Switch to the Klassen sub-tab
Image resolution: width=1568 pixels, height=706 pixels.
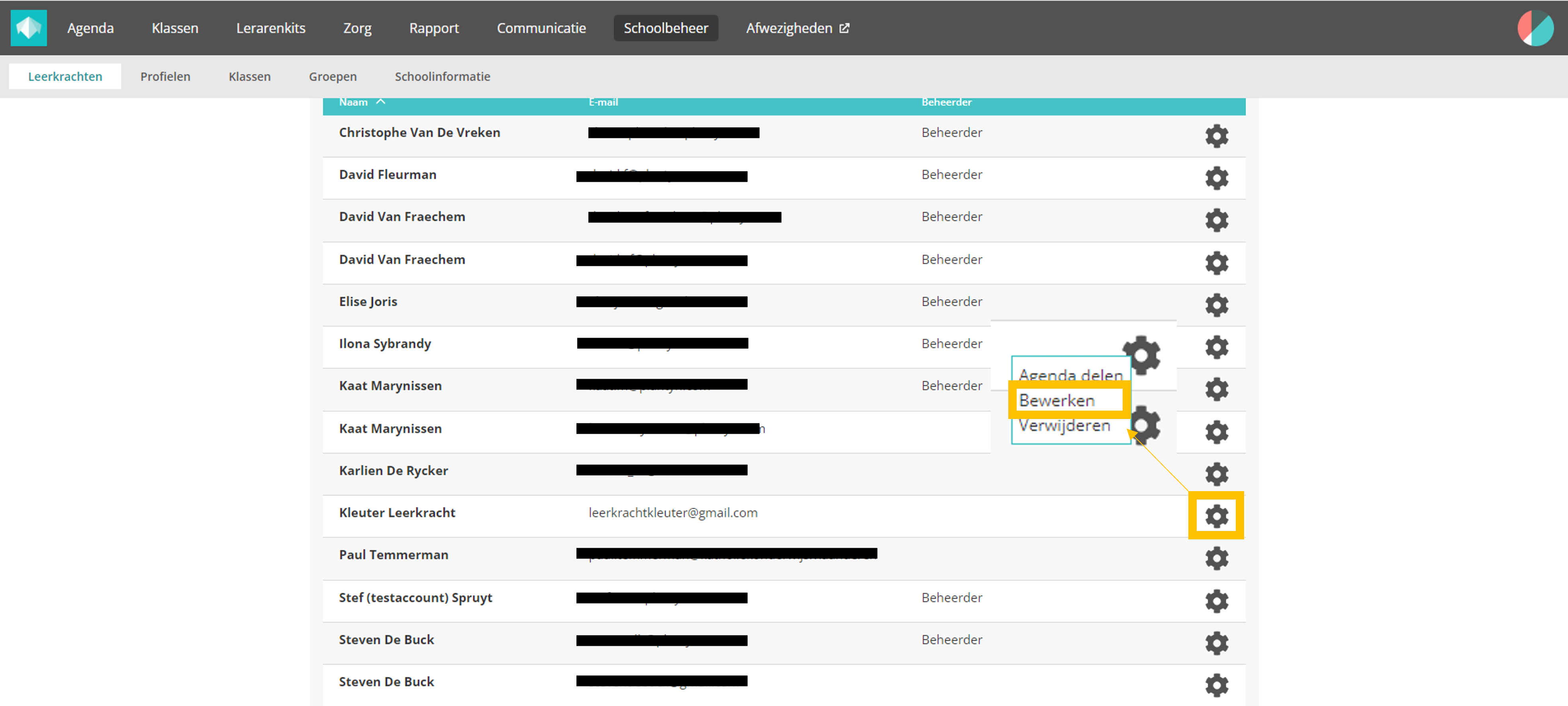pyautogui.click(x=249, y=76)
